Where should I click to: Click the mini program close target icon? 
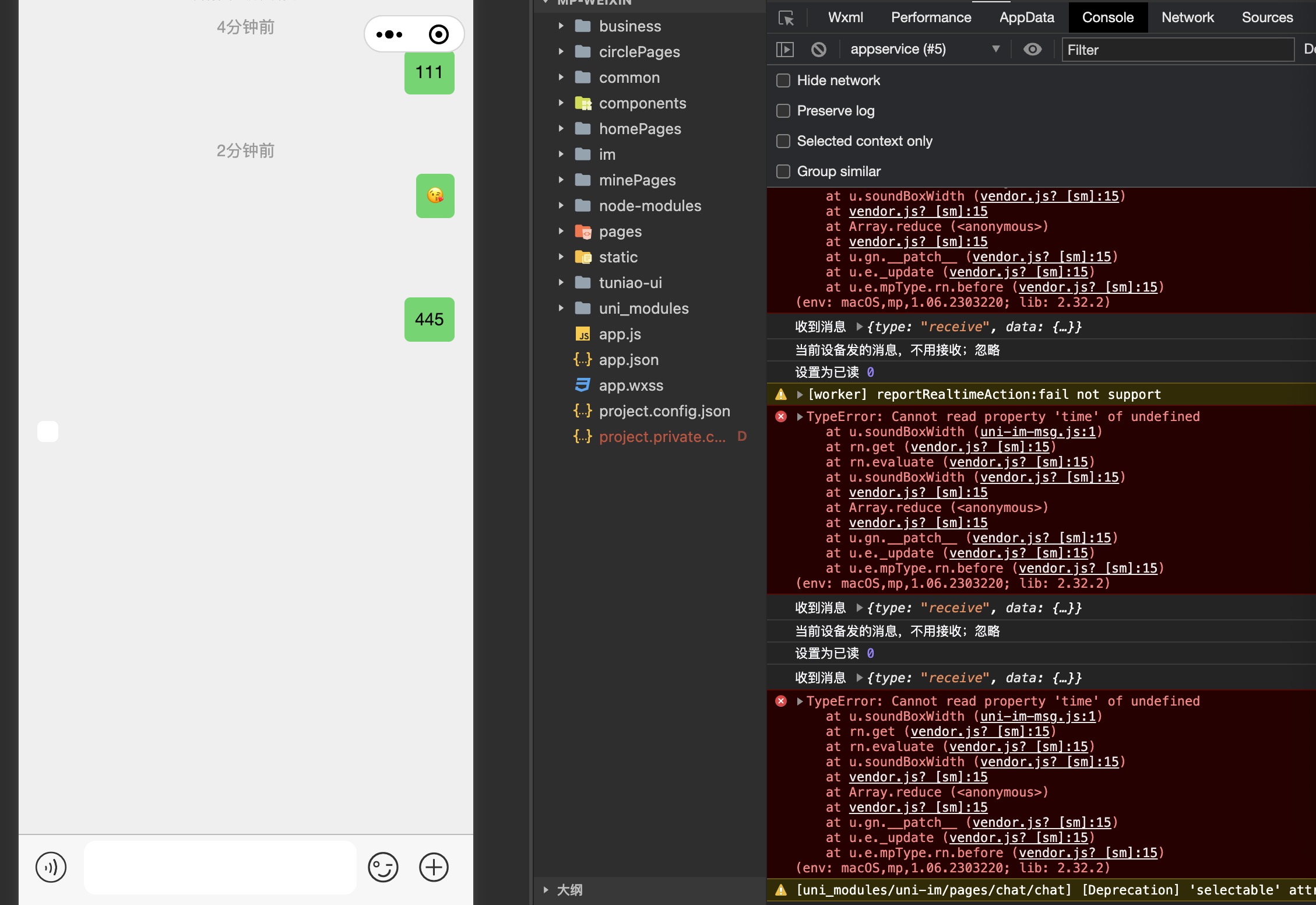pyautogui.click(x=438, y=34)
